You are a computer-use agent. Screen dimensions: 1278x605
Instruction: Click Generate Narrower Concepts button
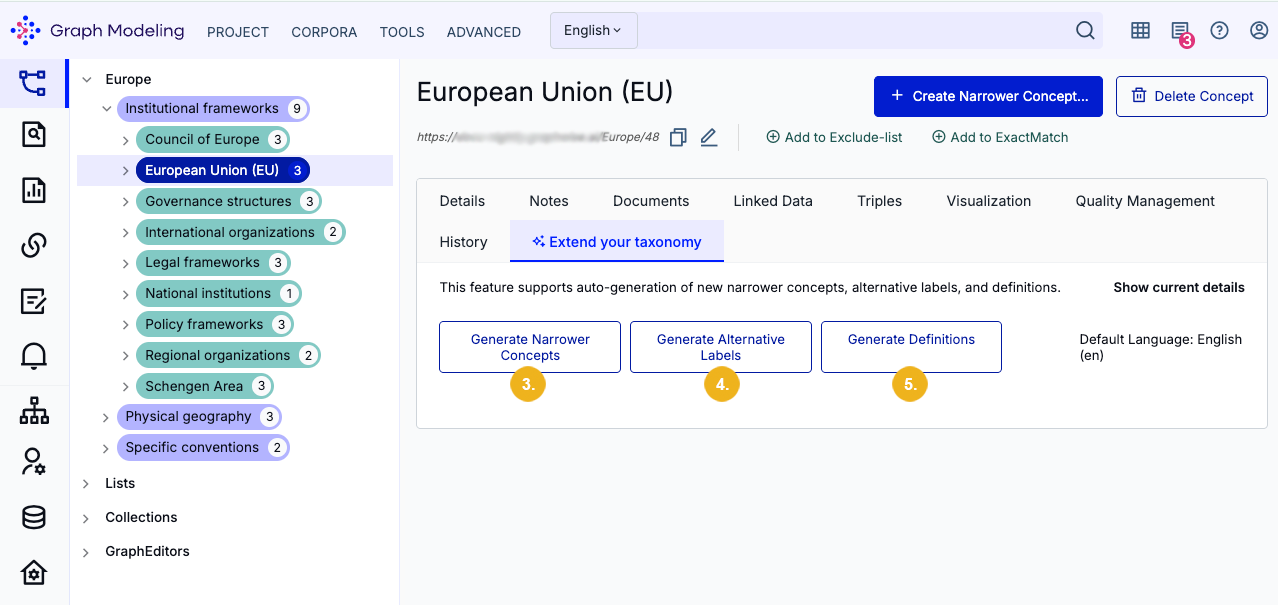point(530,347)
